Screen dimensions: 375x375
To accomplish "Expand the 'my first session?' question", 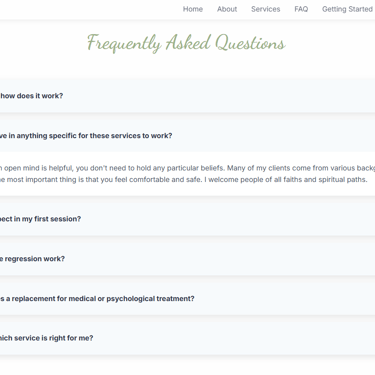I will 187,219.
